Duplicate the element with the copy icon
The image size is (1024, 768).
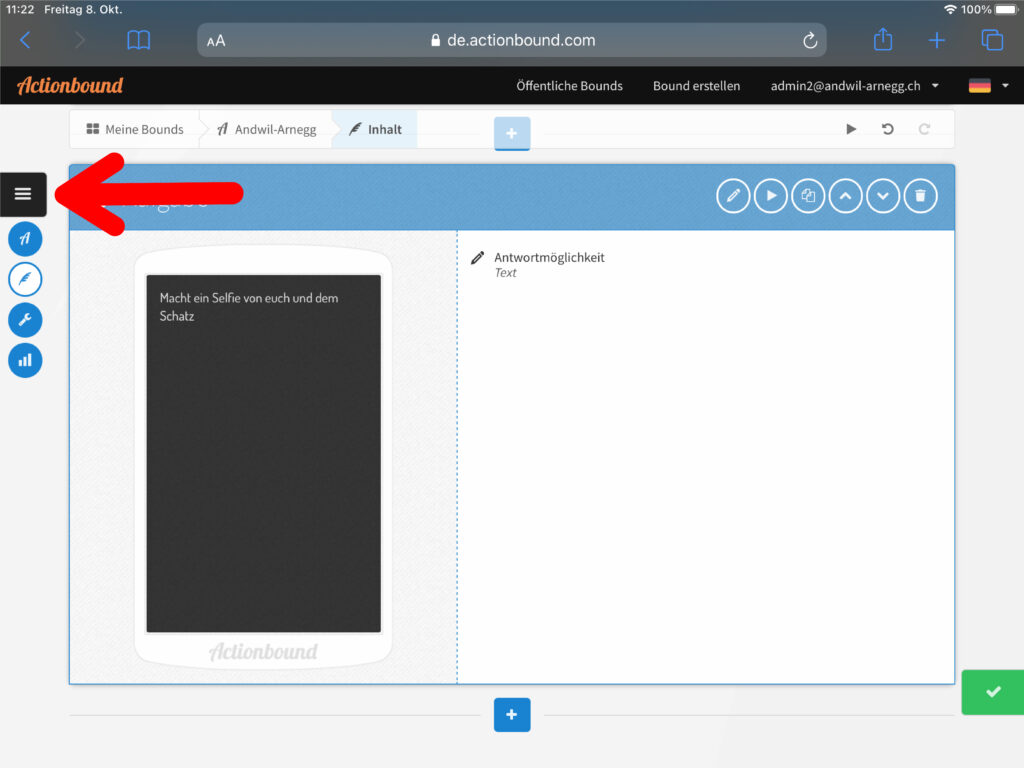(x=808, y=196)
